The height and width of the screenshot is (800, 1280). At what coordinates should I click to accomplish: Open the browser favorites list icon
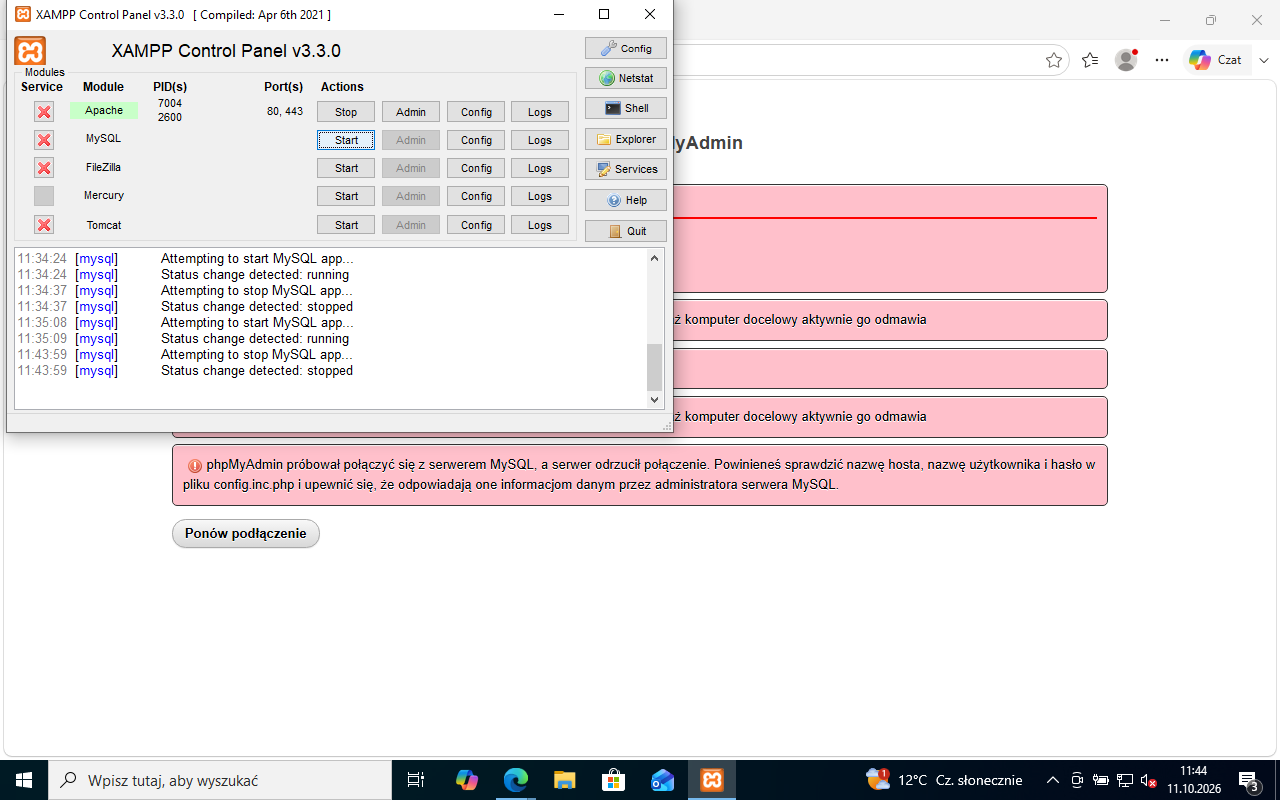[1090, 60]
